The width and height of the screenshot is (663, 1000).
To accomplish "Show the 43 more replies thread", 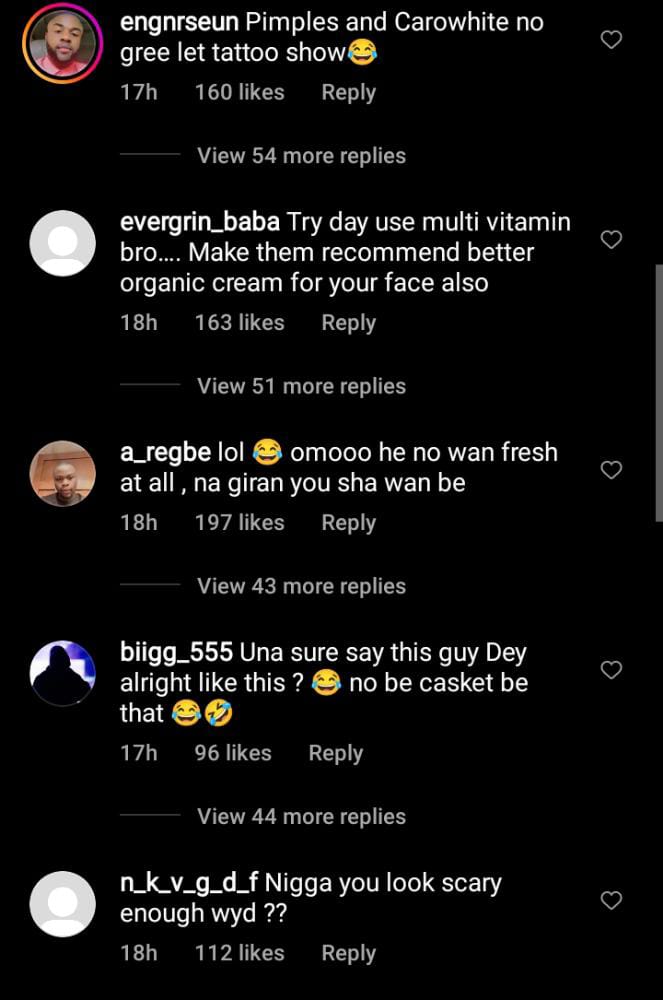I will coord(301,586).
